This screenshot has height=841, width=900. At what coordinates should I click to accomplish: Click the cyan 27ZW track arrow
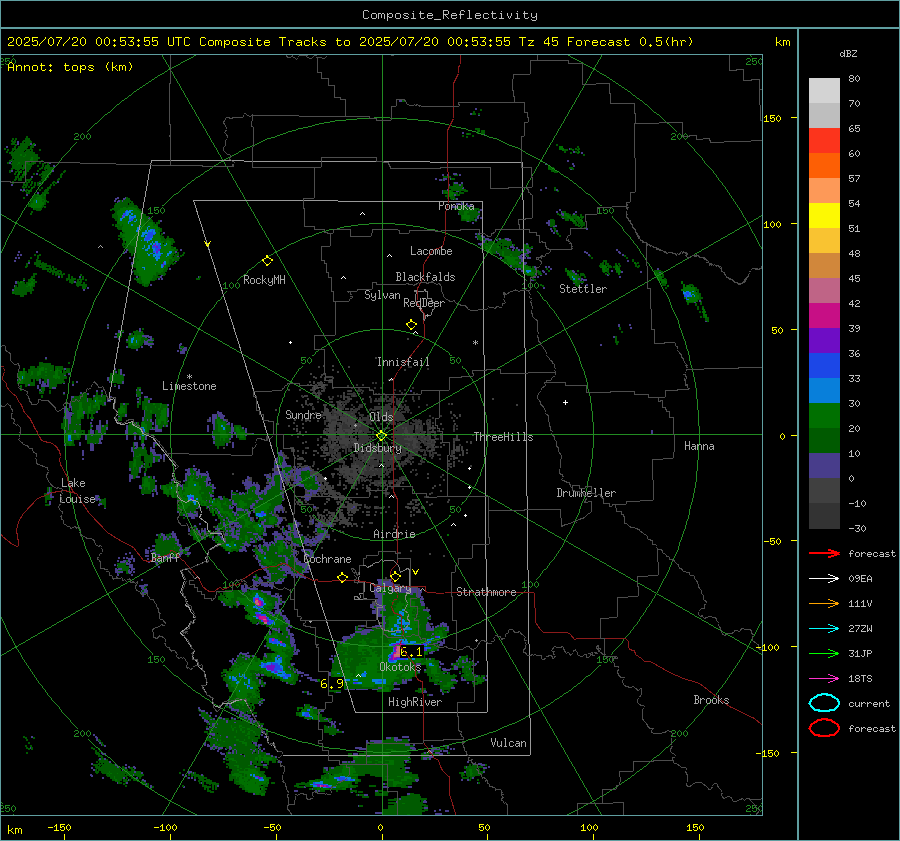824,629
